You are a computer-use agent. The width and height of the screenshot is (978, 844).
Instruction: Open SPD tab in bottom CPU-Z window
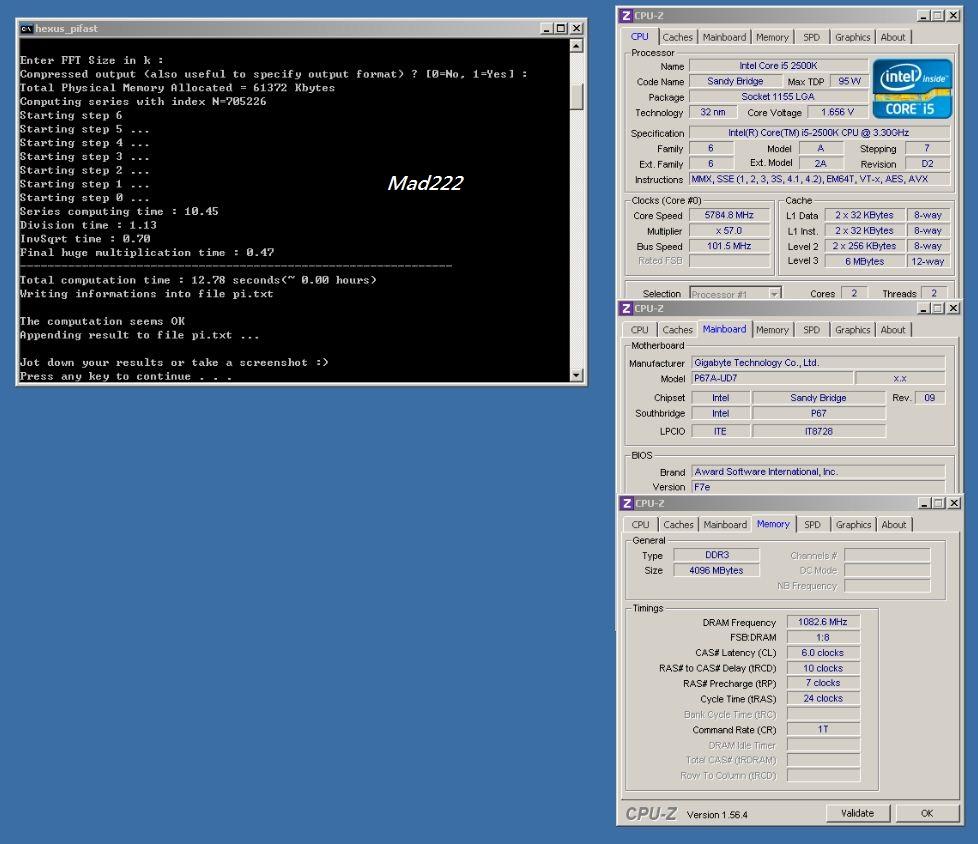coord(813,525)
